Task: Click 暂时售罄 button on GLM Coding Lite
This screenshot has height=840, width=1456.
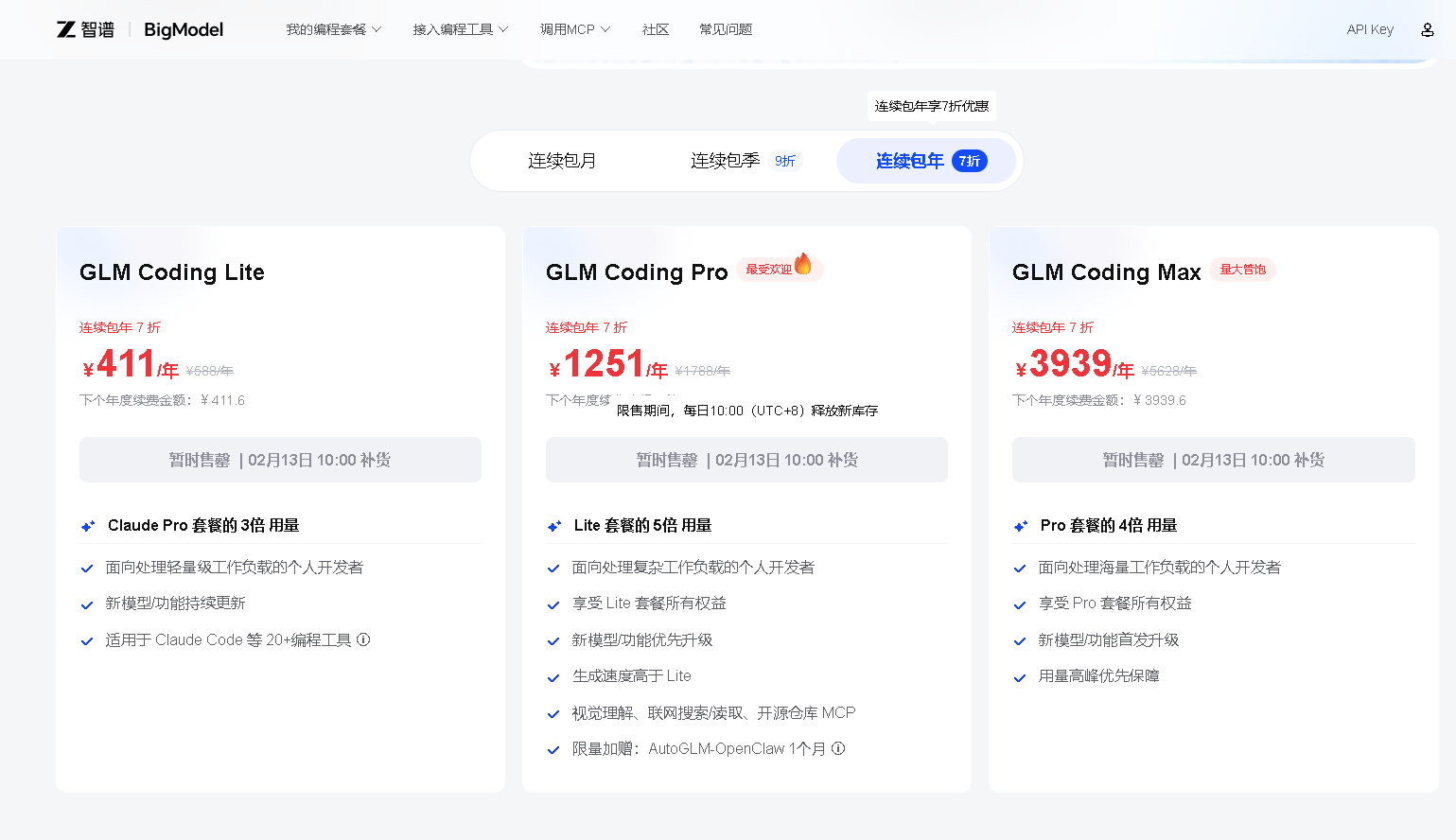Action: (280, 460)
